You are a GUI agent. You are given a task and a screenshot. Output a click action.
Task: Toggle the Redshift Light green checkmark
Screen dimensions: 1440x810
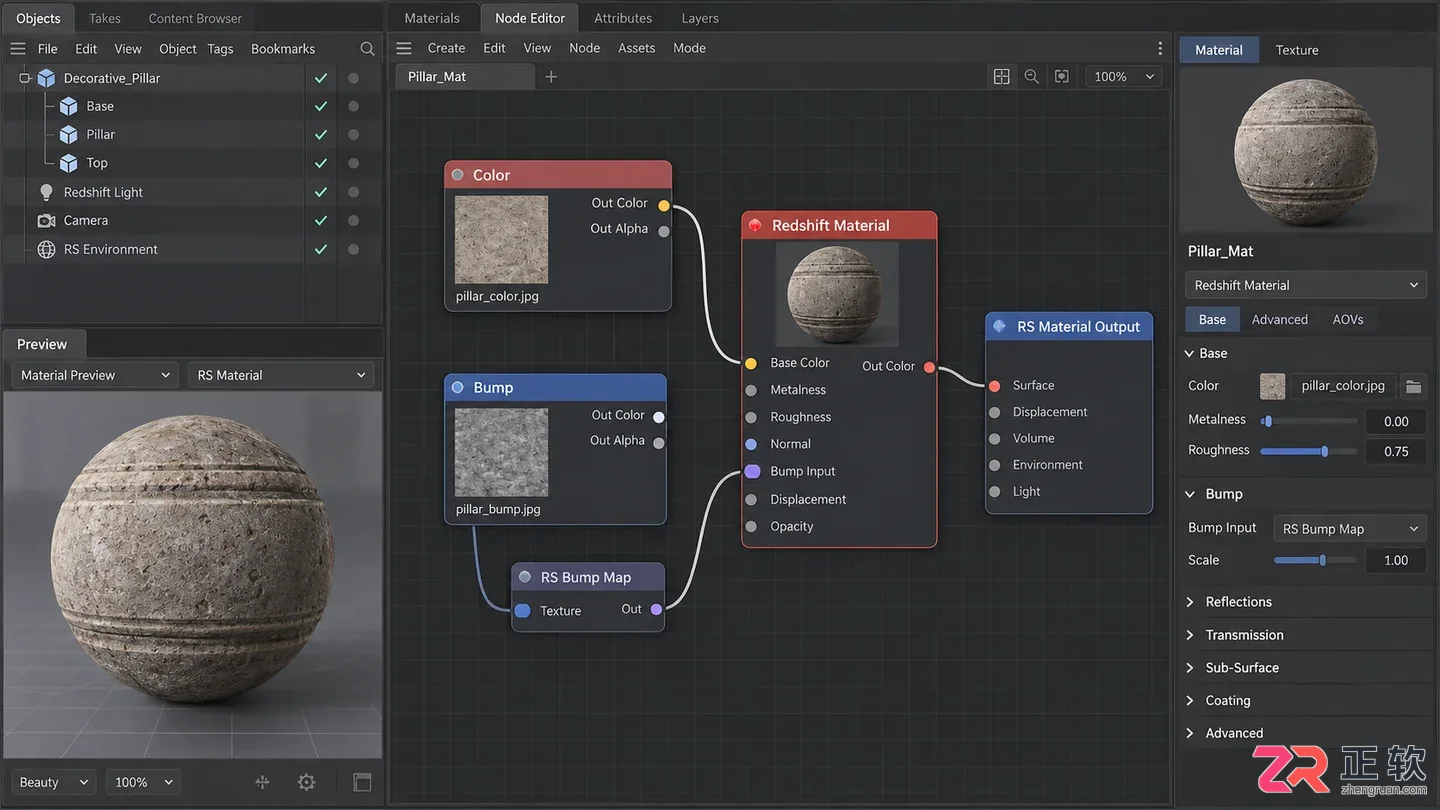click(321, 192)
